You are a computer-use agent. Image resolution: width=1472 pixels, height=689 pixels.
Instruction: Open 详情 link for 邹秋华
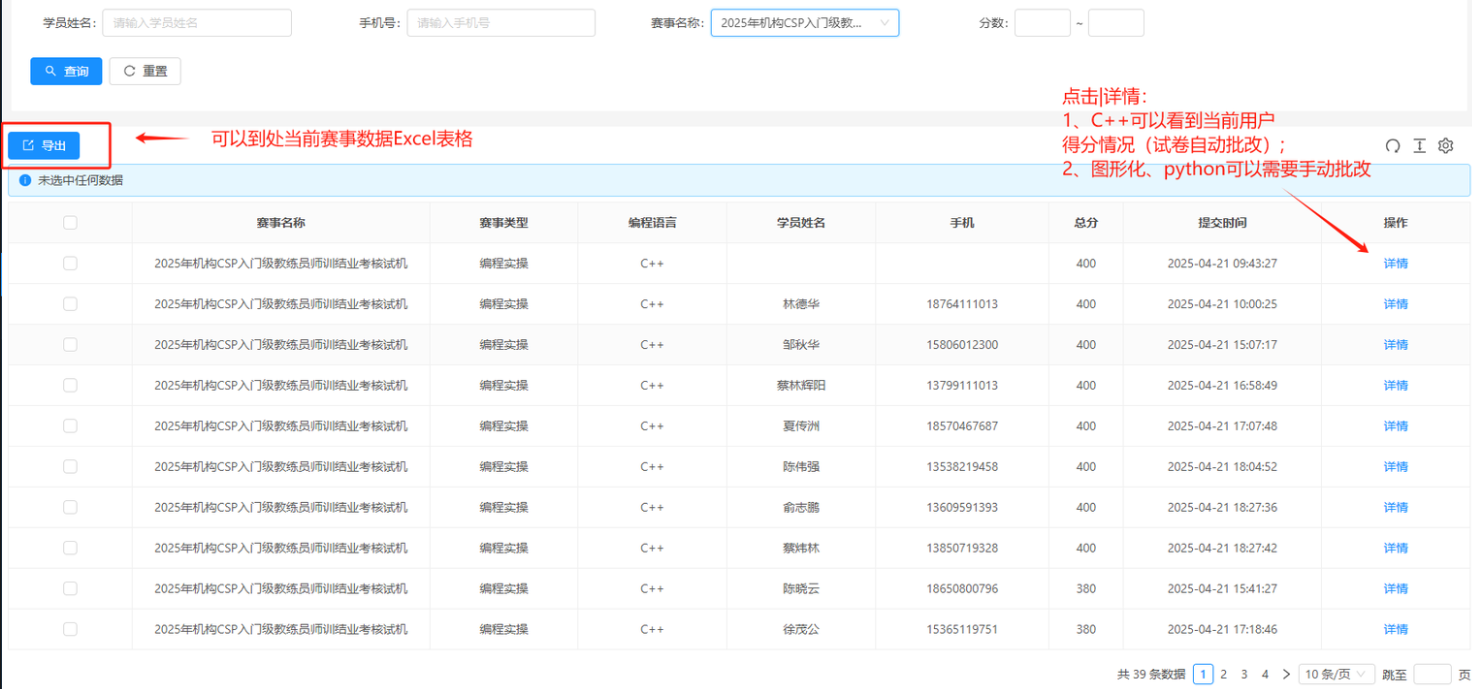click(1395, 345)
